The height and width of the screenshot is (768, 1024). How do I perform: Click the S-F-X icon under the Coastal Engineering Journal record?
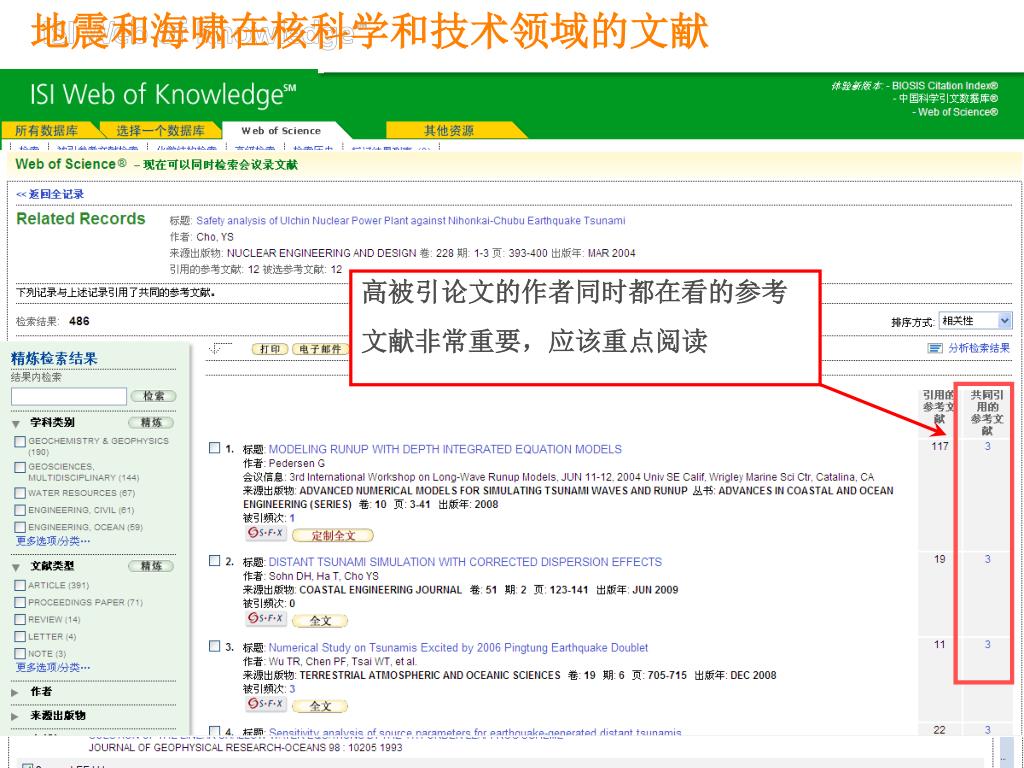coord(266,618)
